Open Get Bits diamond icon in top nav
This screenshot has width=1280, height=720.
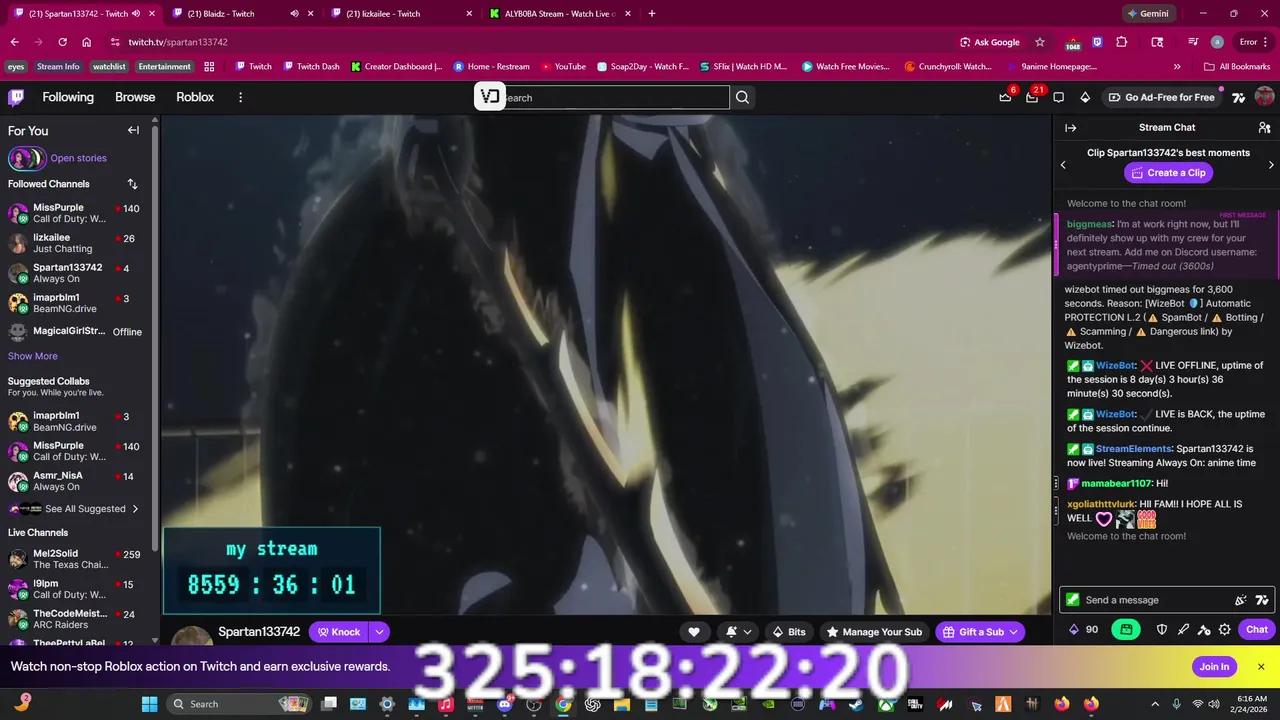click(1085, 97)
